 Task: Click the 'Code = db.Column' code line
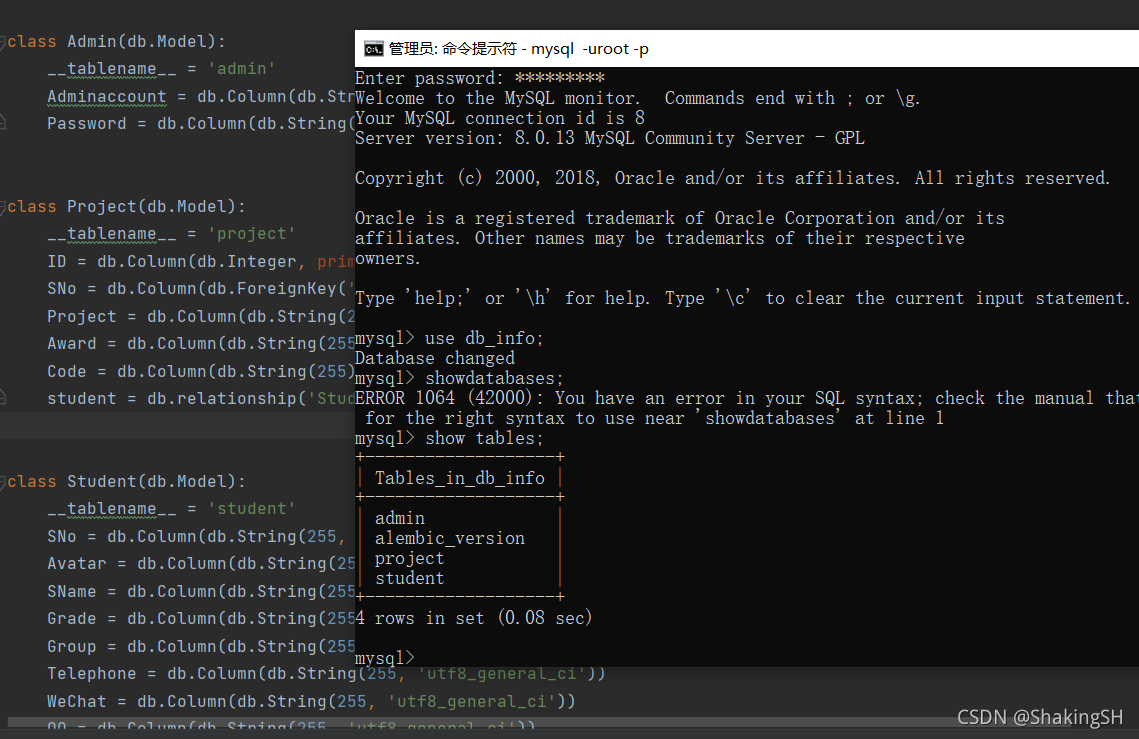pyautogui.click(x=200, y=371)
